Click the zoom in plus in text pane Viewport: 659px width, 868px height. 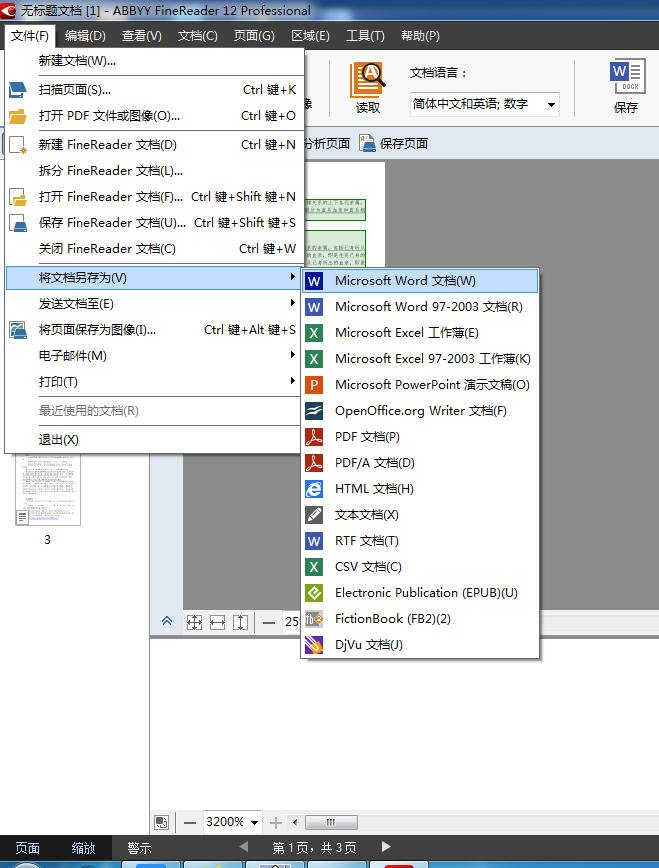pos(276,823)
